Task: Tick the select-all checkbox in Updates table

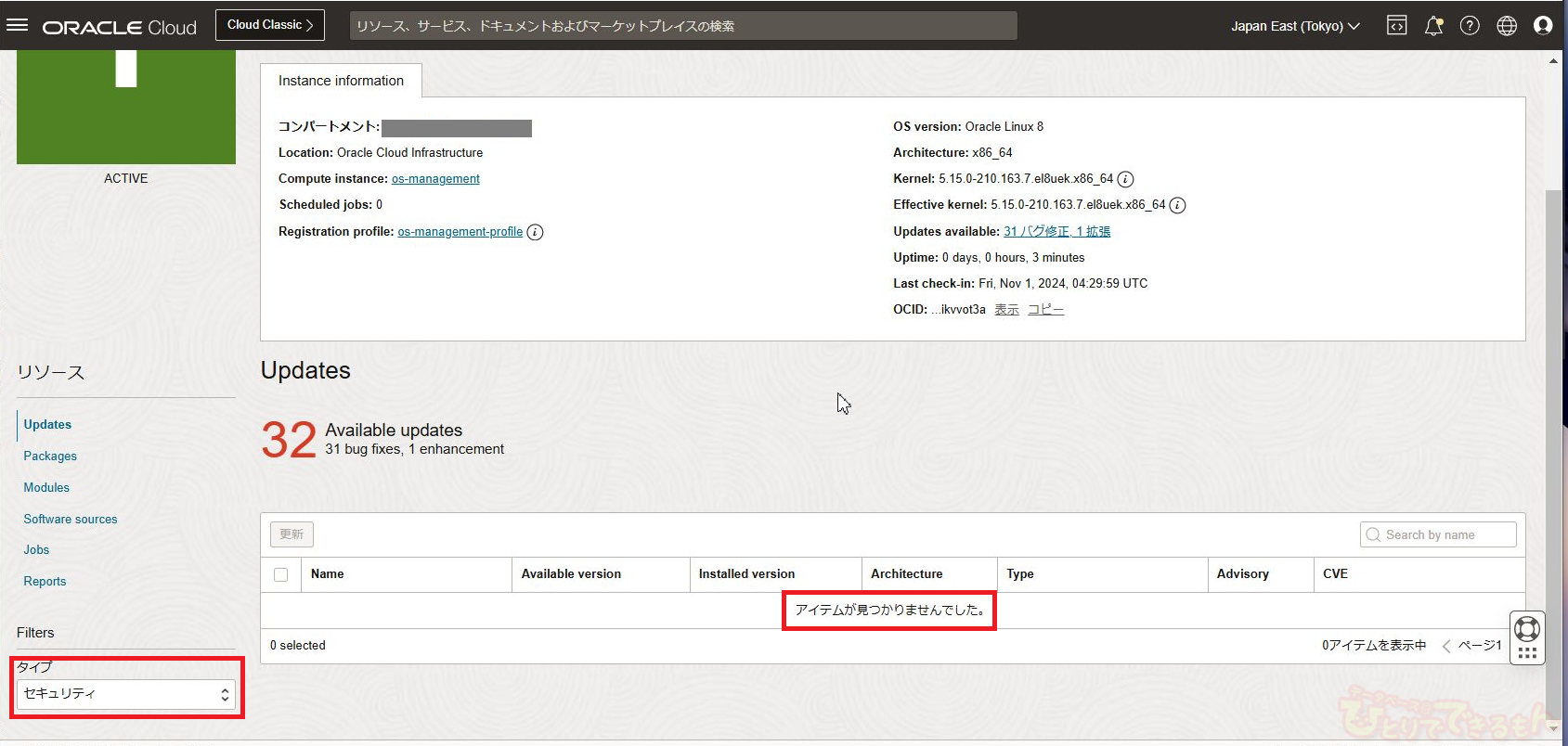Action: pyautogui.click(x=280, y=574)
